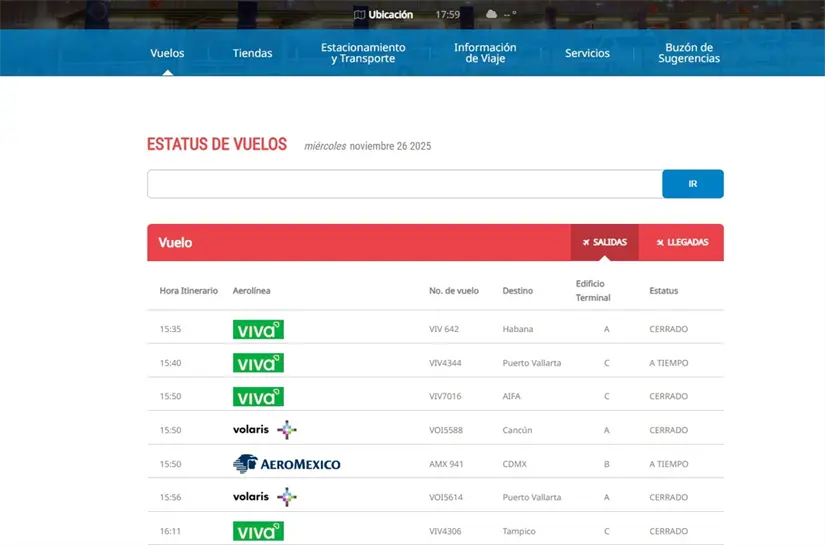Click the Volaris logo for flight VOI5588

point(265,430)
